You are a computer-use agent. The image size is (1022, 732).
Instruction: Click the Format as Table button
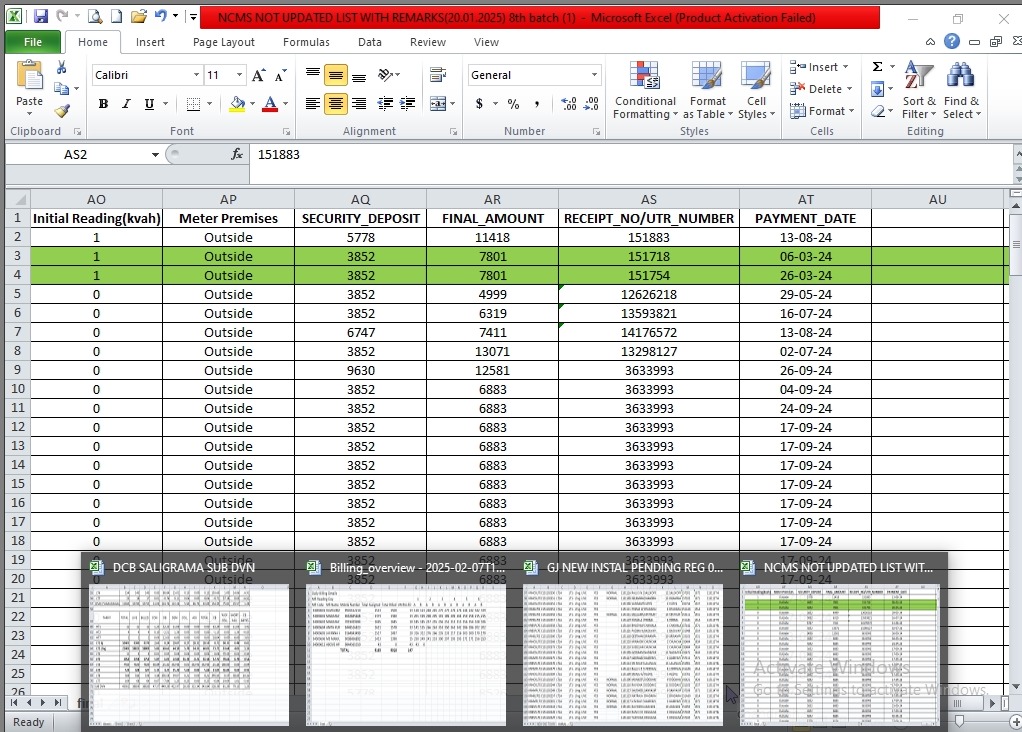[707, 91]
